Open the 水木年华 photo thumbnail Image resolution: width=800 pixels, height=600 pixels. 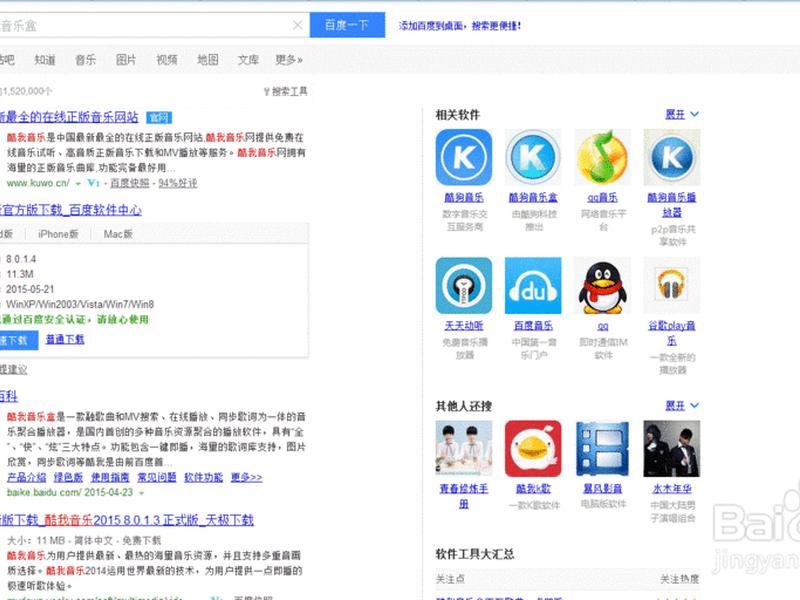[671, 449]
